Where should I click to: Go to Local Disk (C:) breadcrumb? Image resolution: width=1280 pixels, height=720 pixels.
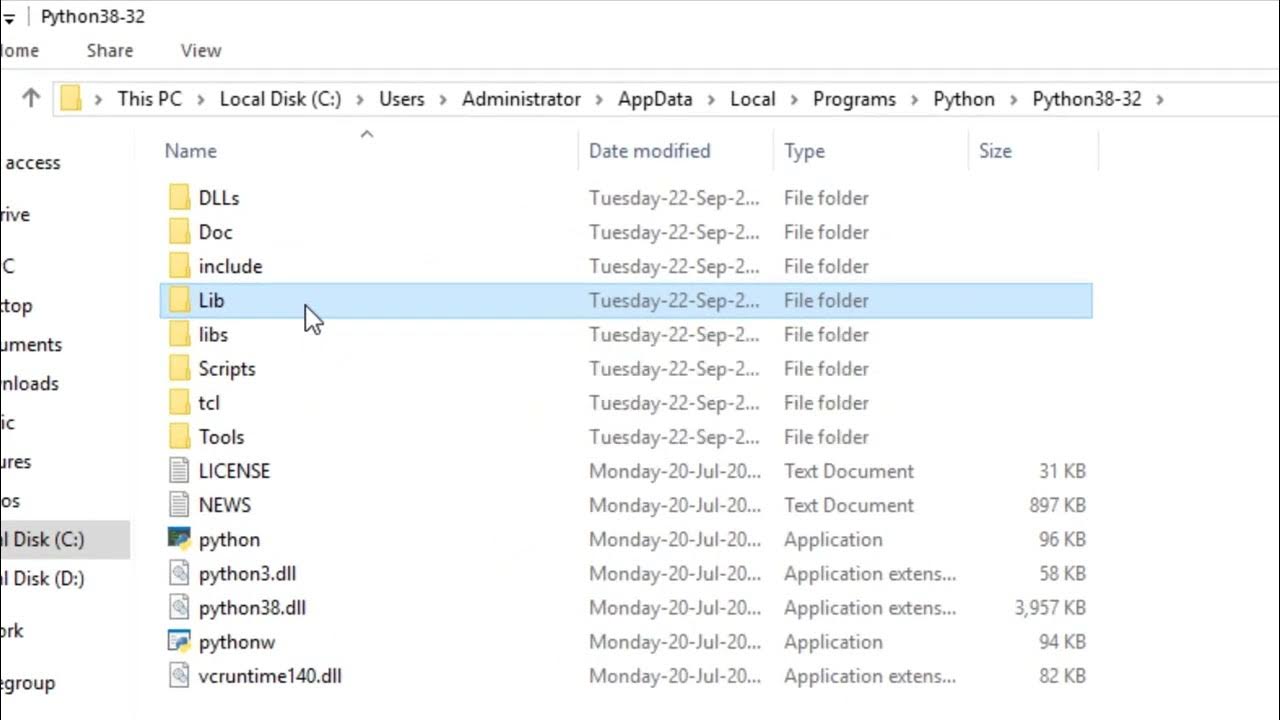click(x=280, y=99)
